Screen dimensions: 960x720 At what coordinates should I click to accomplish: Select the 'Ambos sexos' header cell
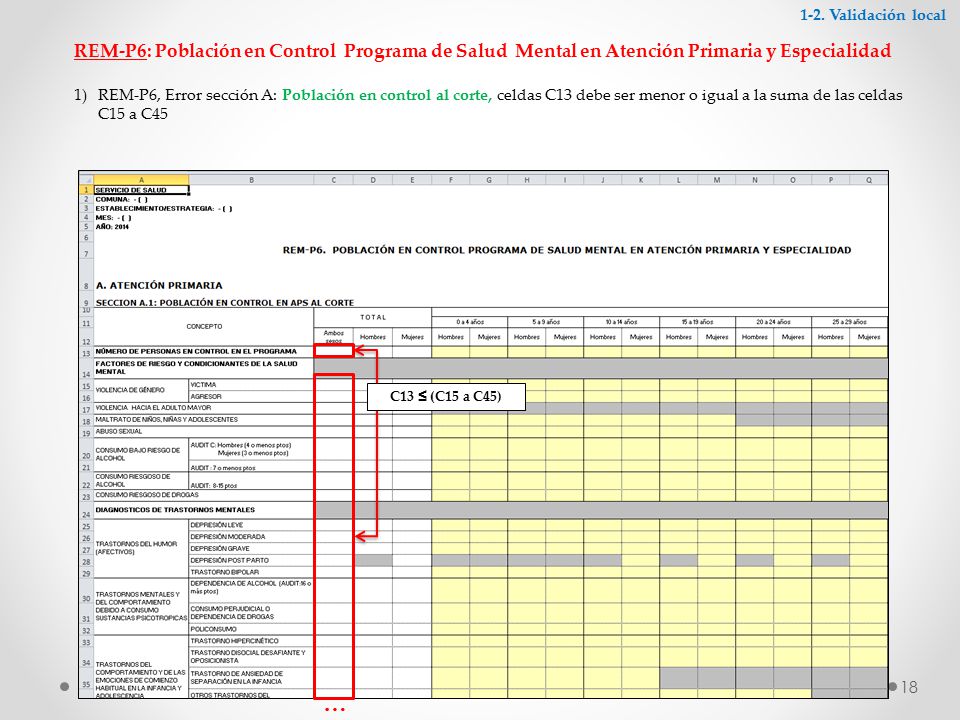click(x=334, y=336)
